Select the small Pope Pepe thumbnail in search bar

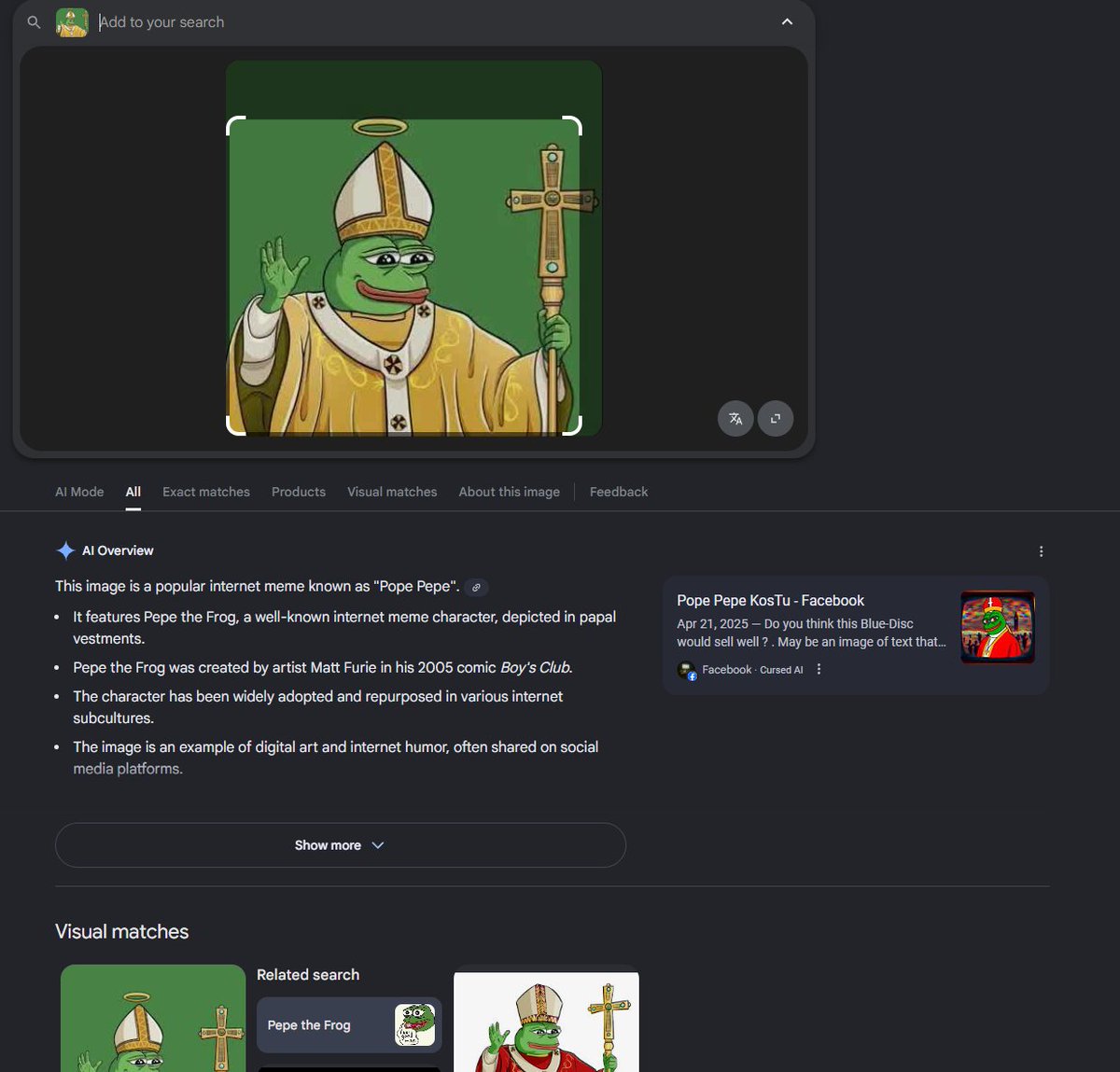(x=72, y=22)
